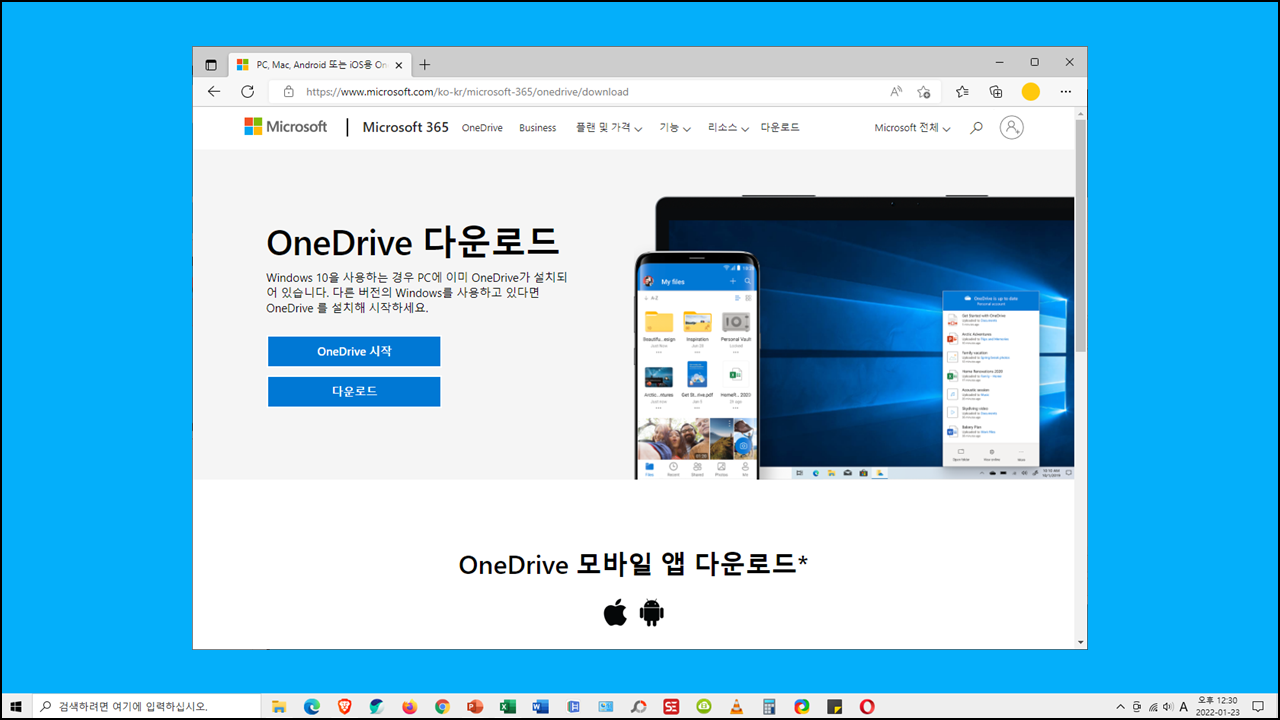Open VLC media player from the taskbar
The image size is (1280, 720).
[736, 706]
